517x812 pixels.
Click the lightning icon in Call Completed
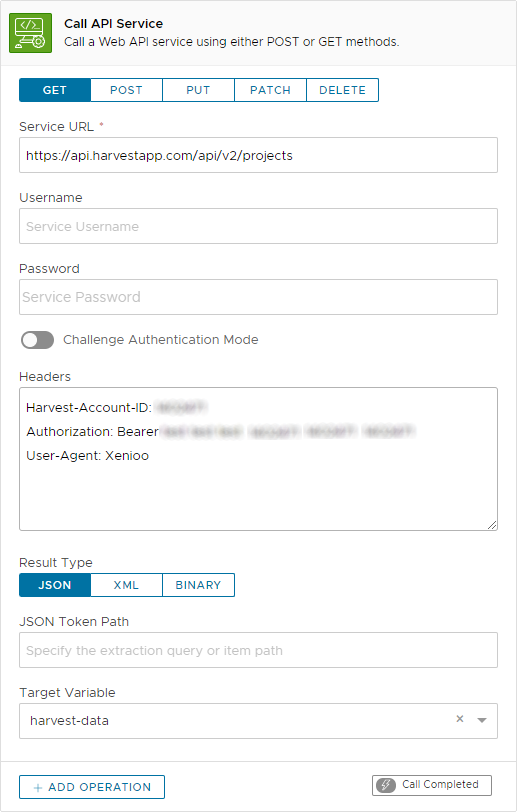(x=386, y=785)
